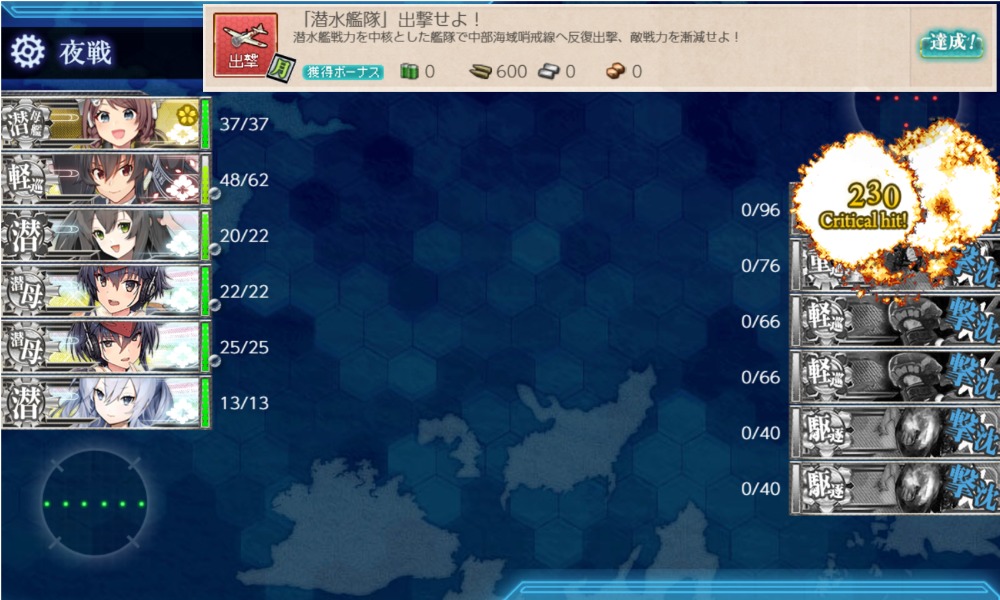The width and height of the screenshot is (1000, 600).
Task: Click the red 出撃 quest icon
Action: [245, 45]
